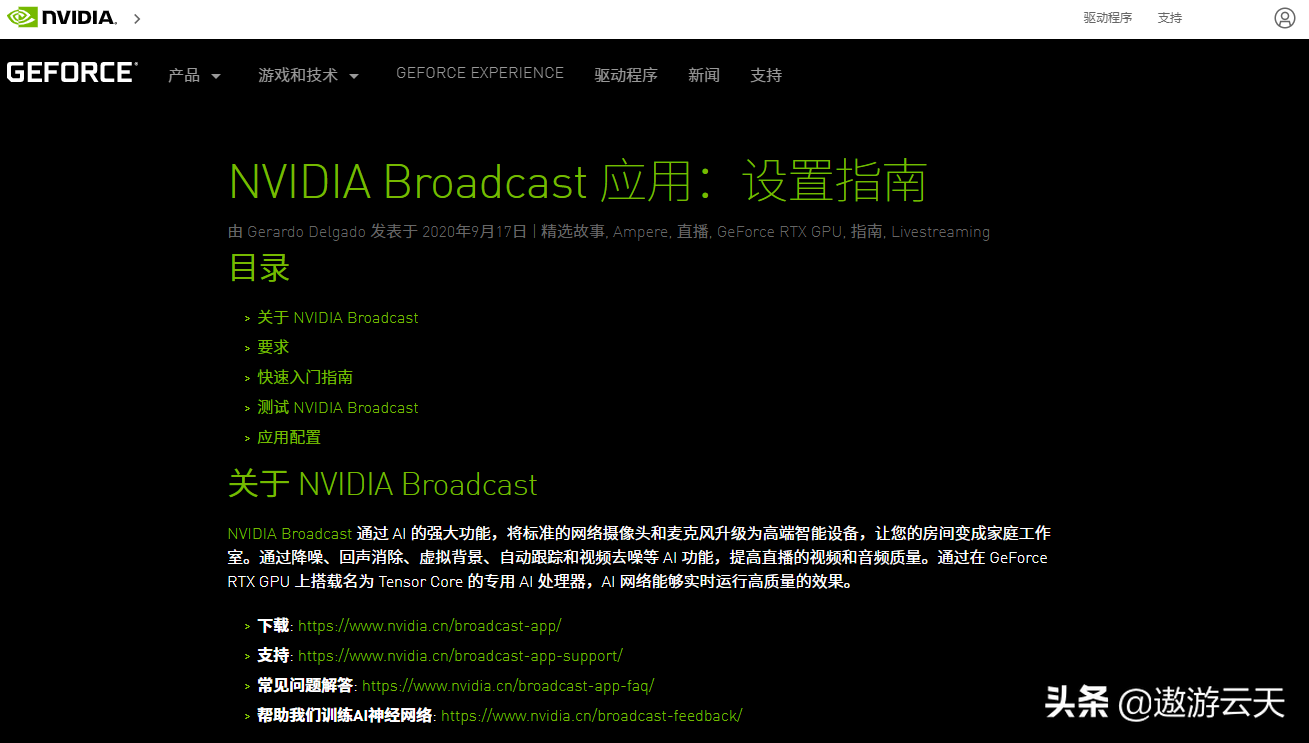Open 支持 in the GeForce navigation bar
The height and width of the screenshot is (743, 1309).
coord(766,75)
